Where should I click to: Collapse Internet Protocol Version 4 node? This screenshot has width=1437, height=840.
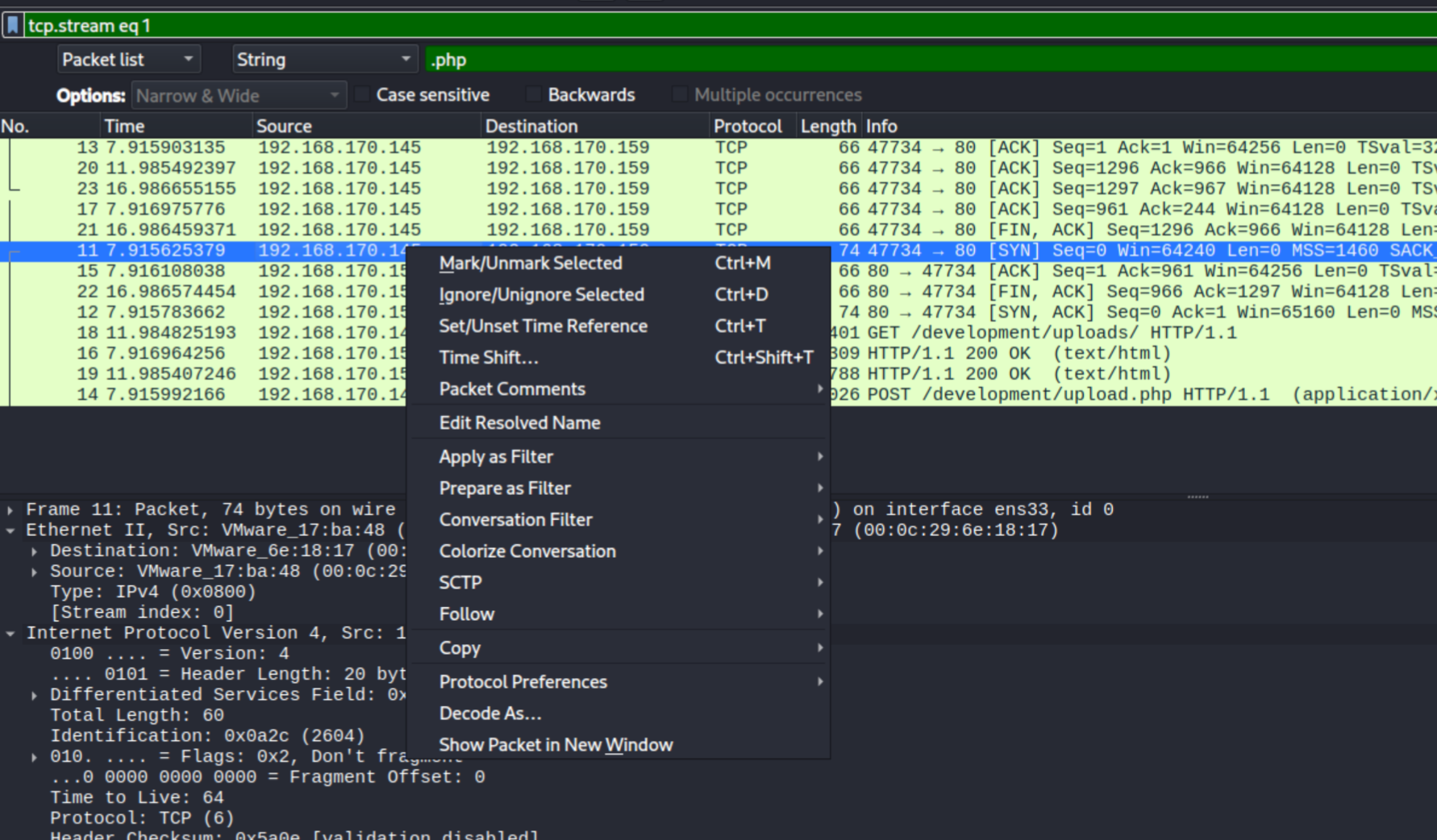click(x=10, y=634)
